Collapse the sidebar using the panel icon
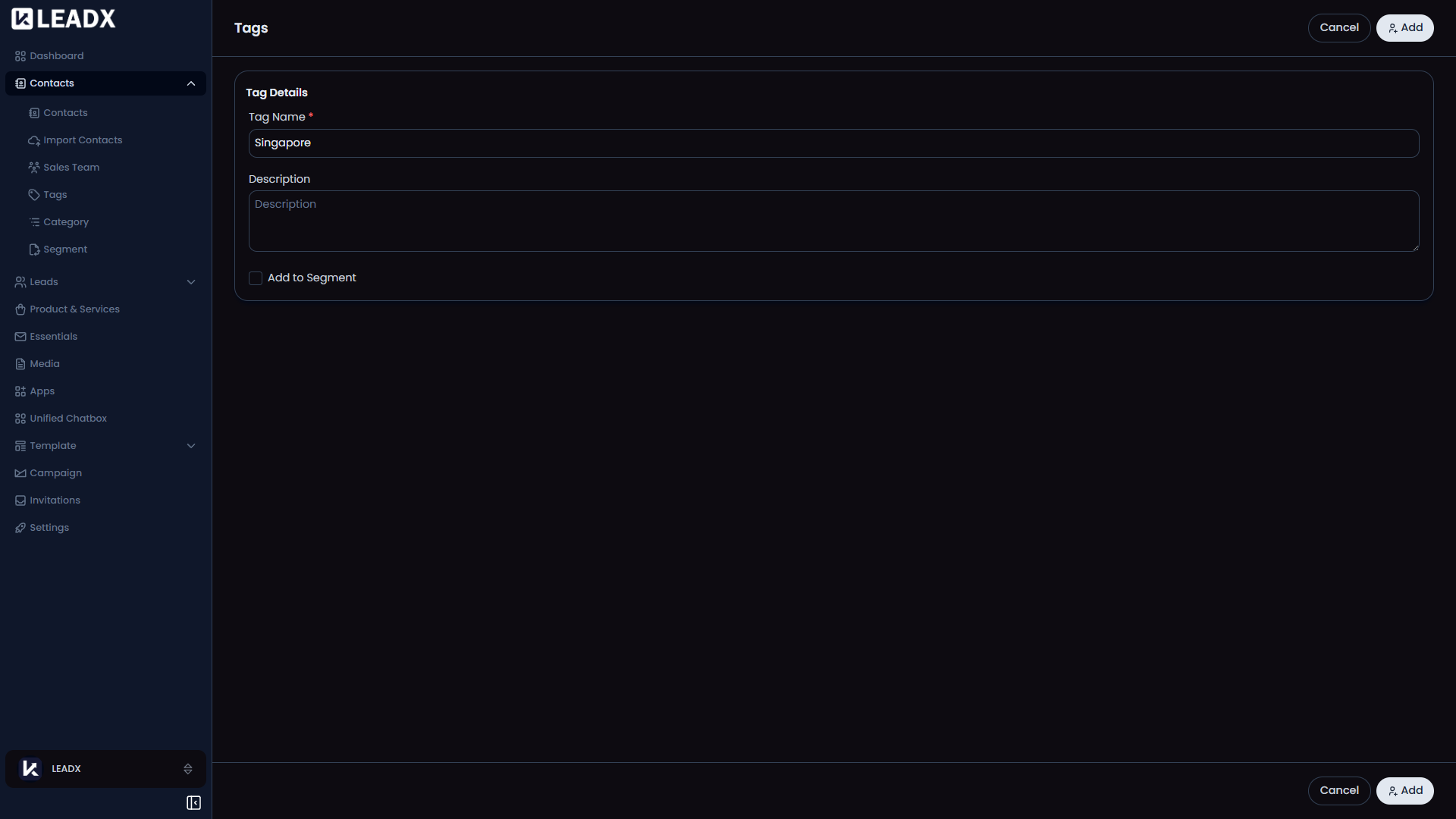Image resolution: width=1456 pixels, height=819 pixels. pyautogui.click(x=193, y=803)
